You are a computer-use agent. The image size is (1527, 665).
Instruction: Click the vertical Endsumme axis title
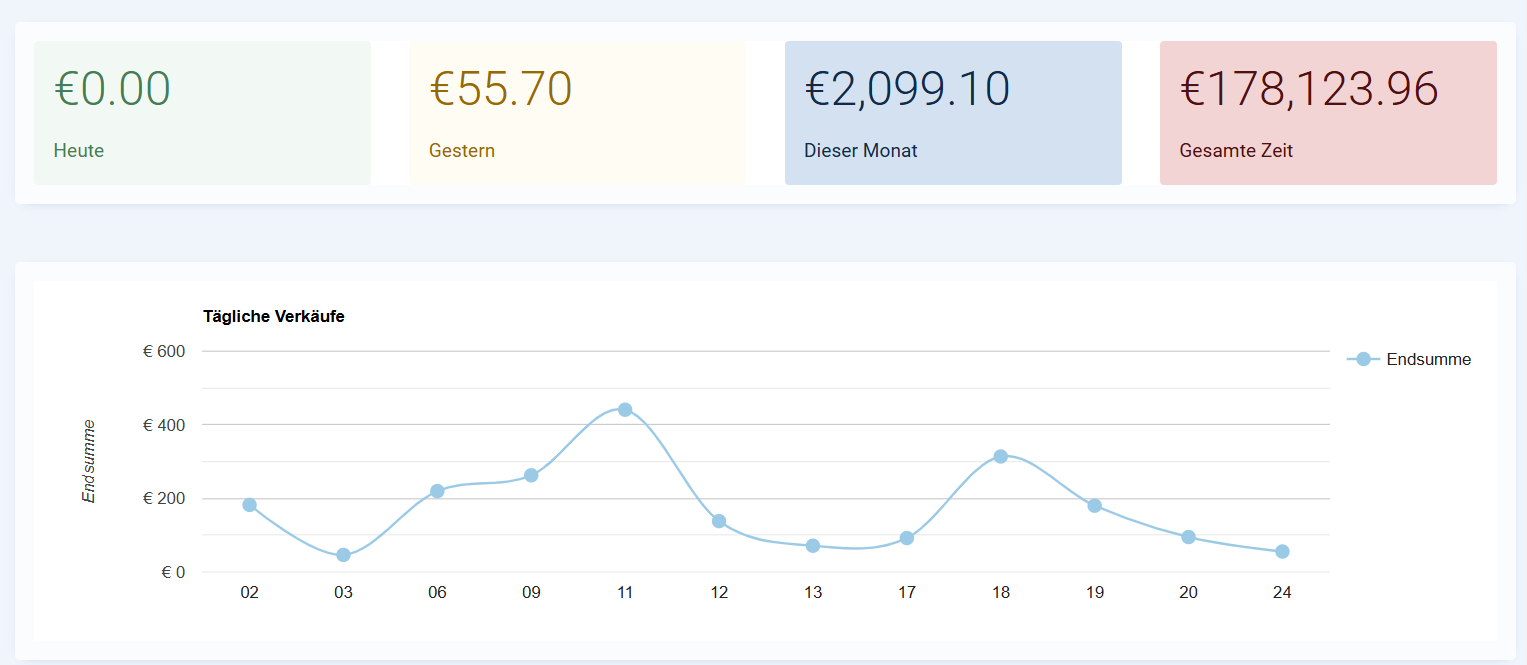[x=89, y=461]
